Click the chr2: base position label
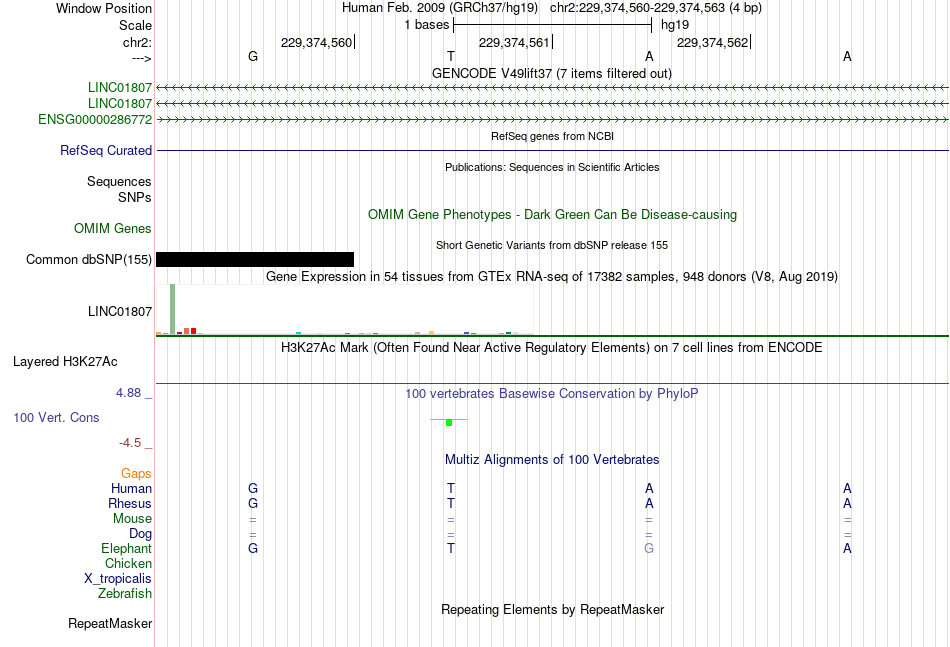Viewport: 950px width, 647px height. click(x=137, y=42)
